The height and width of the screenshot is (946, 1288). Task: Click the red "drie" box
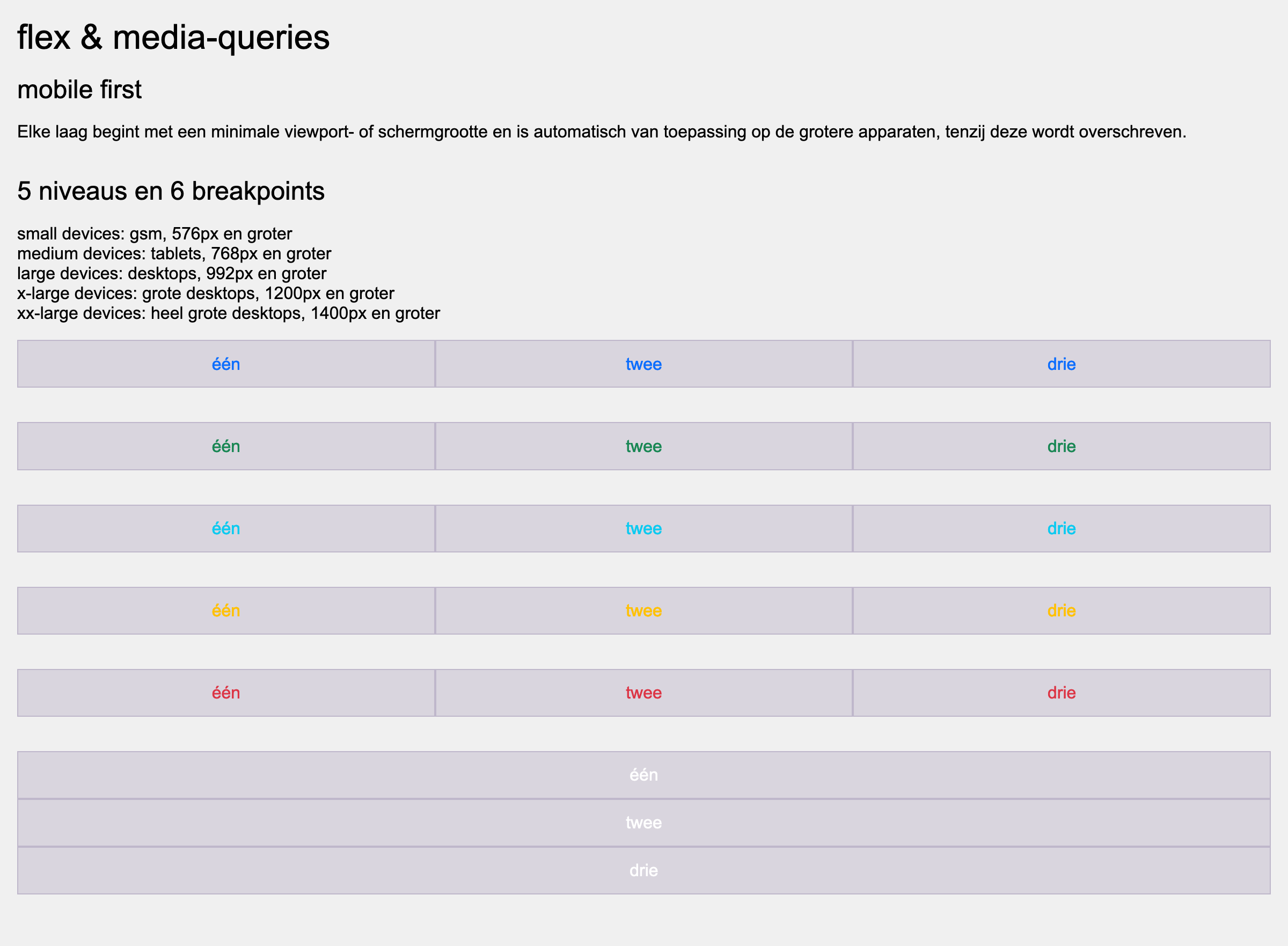1062,693
